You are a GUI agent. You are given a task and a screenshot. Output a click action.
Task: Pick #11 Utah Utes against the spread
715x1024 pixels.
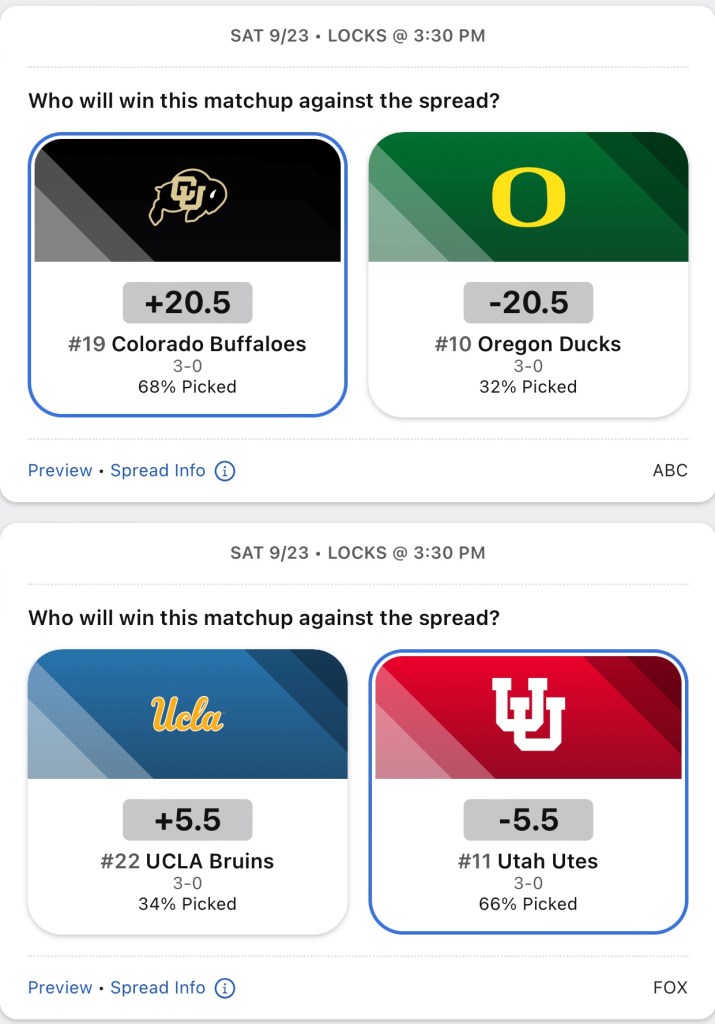click(x=528, y=861)
